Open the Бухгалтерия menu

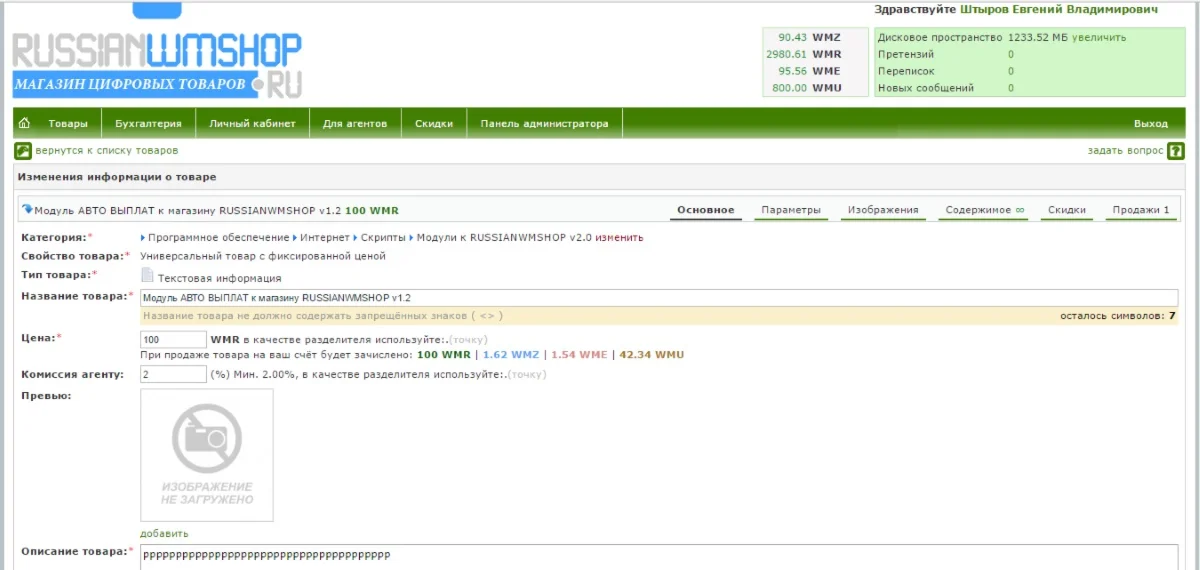[148, 124]
